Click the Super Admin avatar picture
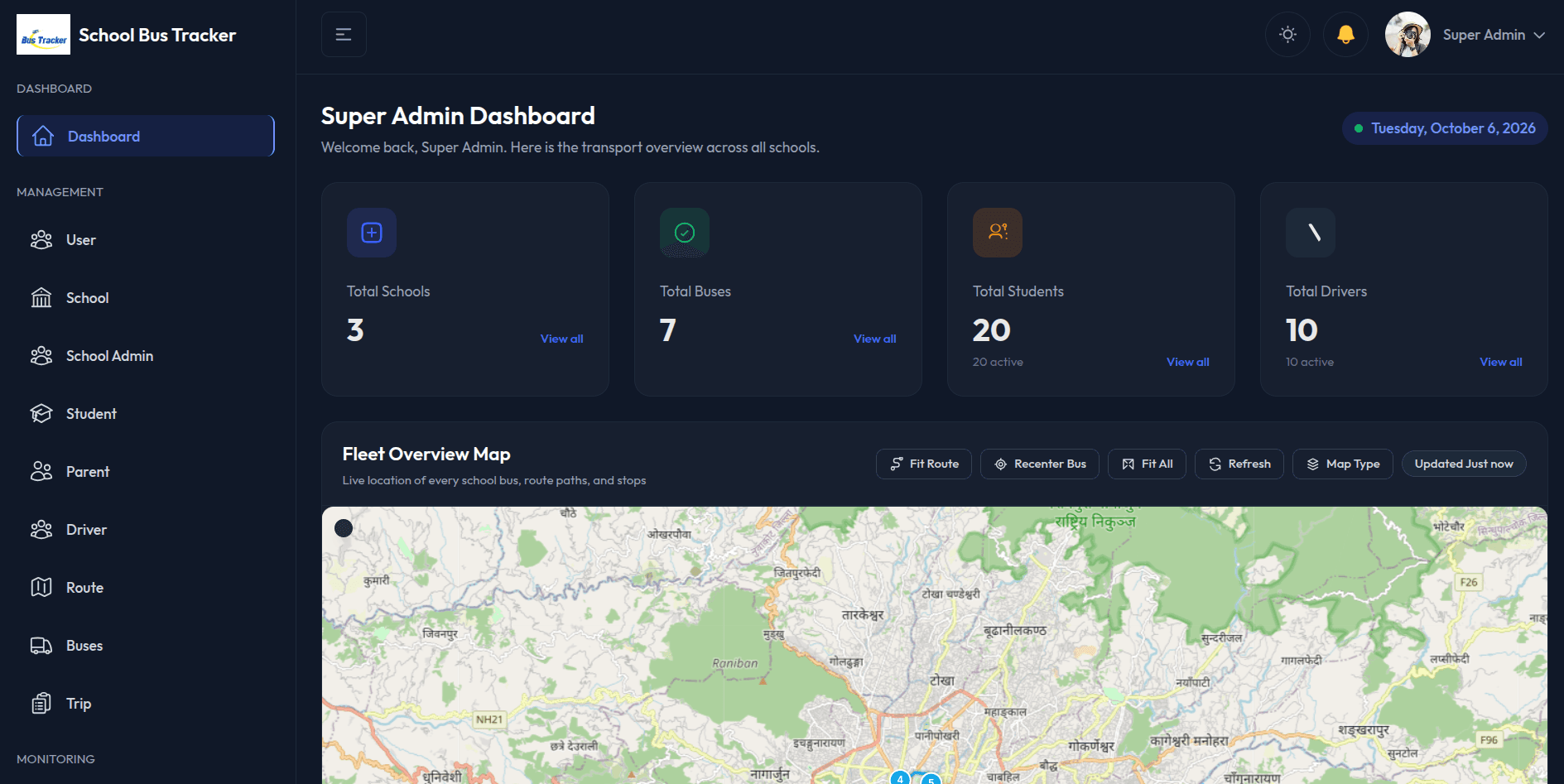 1408,35
